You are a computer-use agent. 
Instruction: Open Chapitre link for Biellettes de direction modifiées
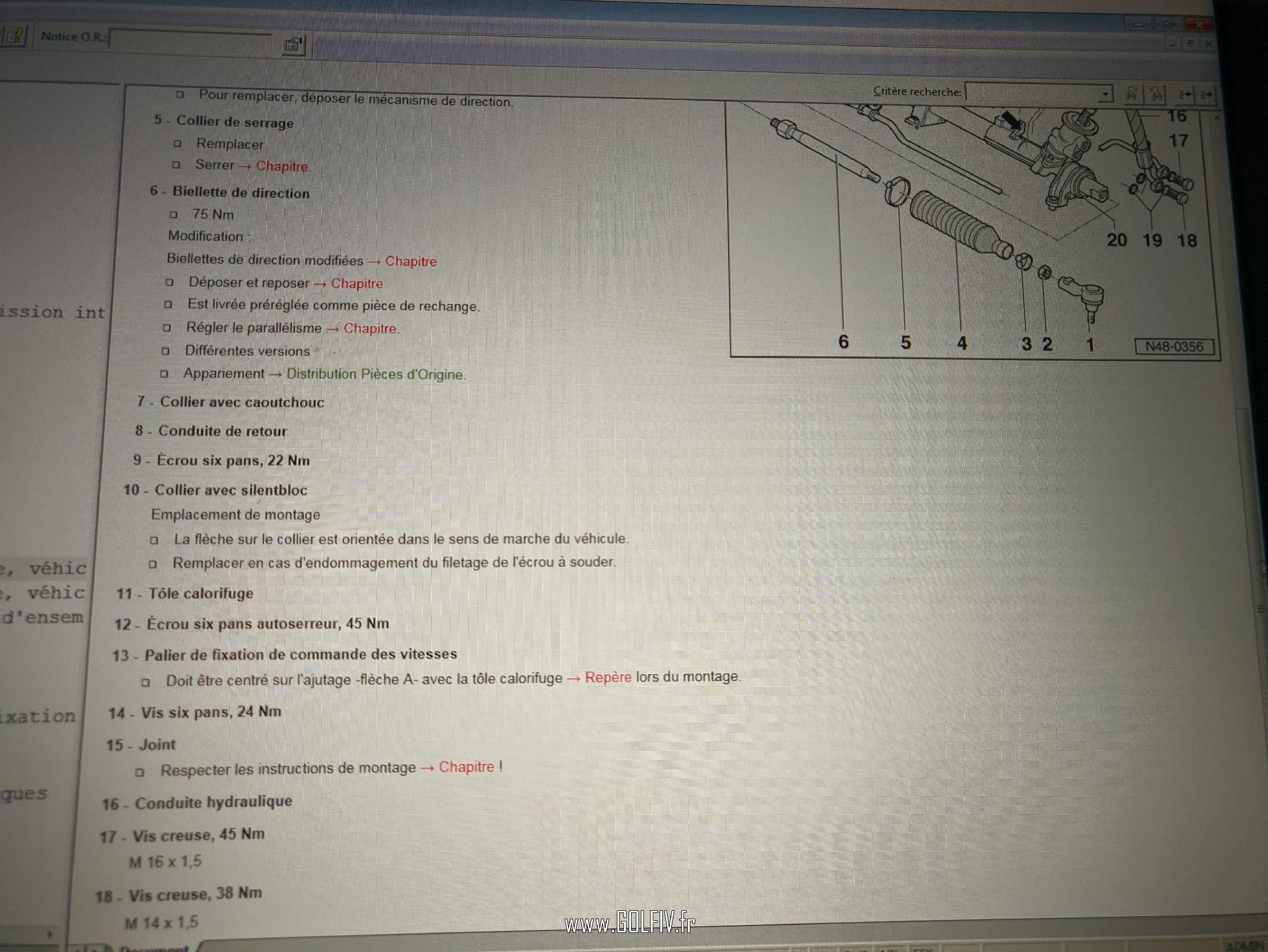(410, 261)
